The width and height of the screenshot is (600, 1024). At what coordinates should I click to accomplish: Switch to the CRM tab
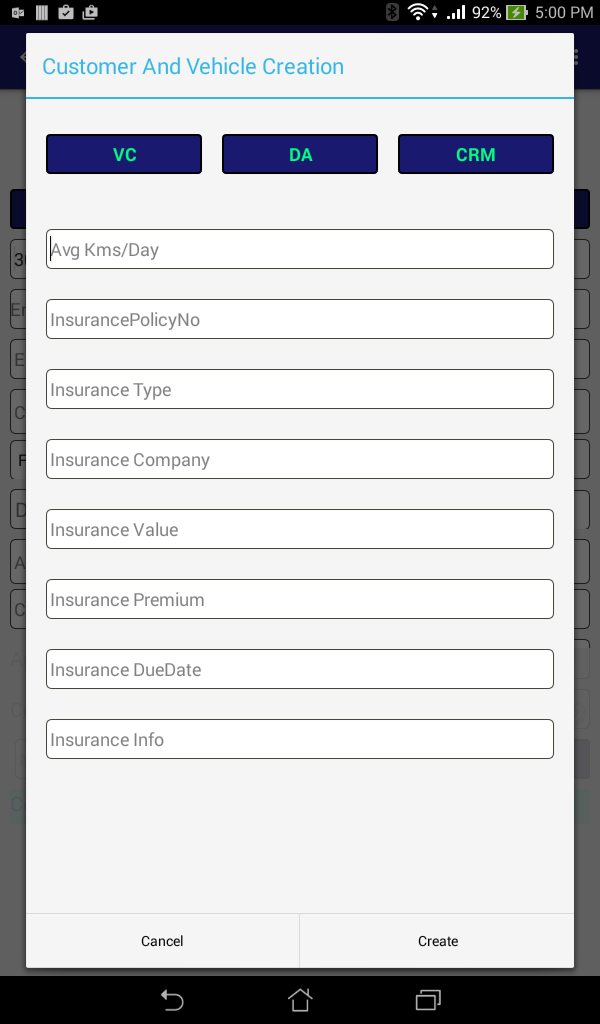tap(476, 154)
